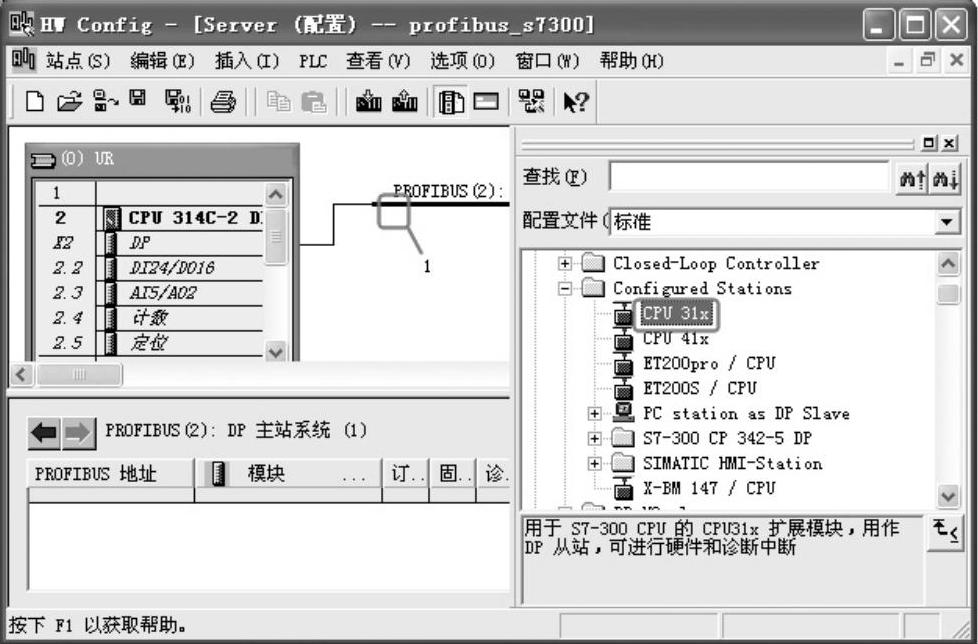The width and height of the screenshot is (978, 644).
Task: Select the DI24/DO16 rack row
Action: (x=150, y=267)
